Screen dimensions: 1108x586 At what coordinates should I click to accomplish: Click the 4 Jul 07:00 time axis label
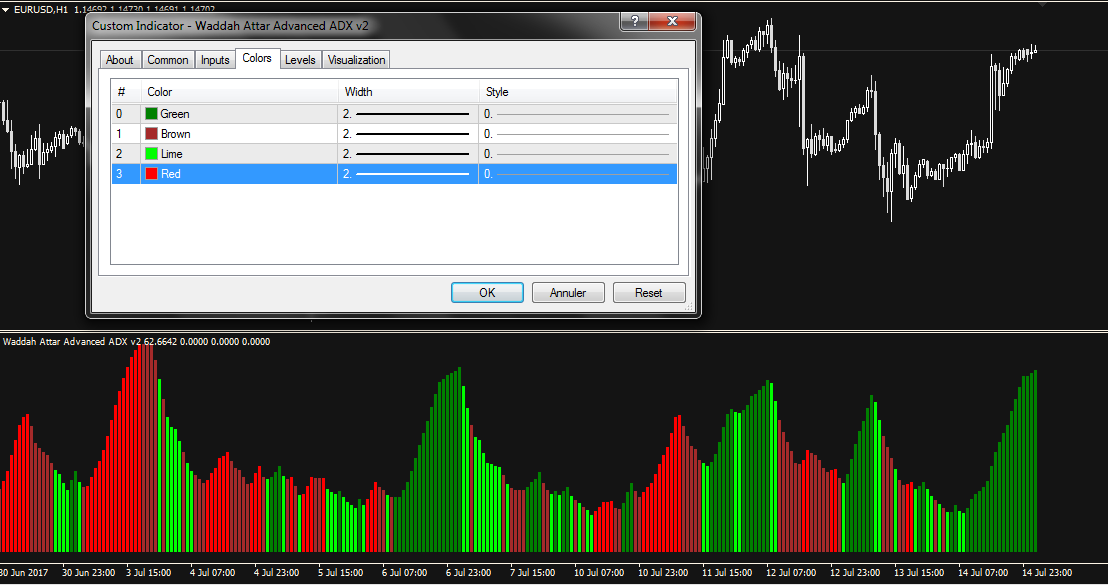click(x=213, y=573)
